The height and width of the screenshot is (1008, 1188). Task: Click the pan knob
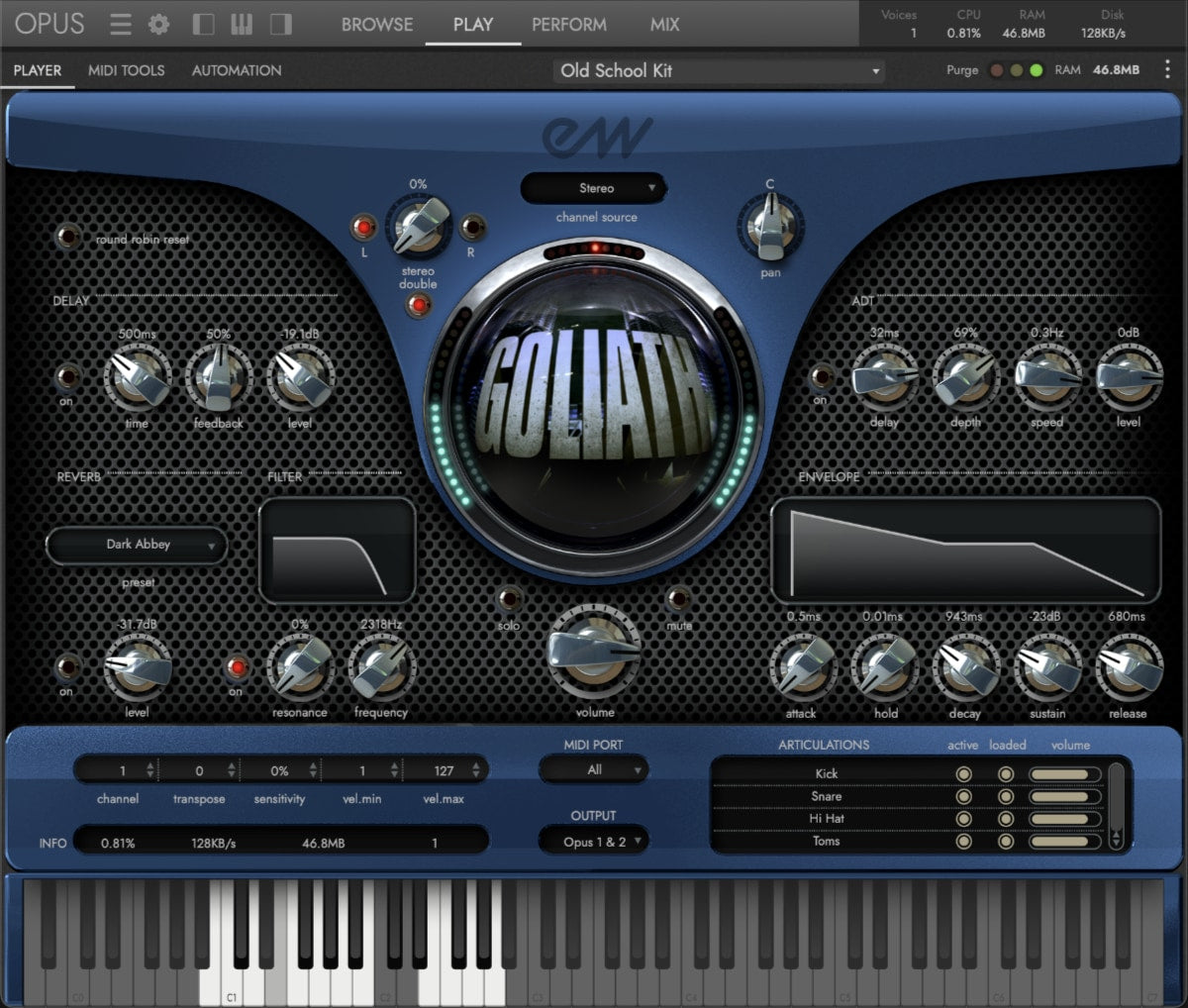click(770, 227)
